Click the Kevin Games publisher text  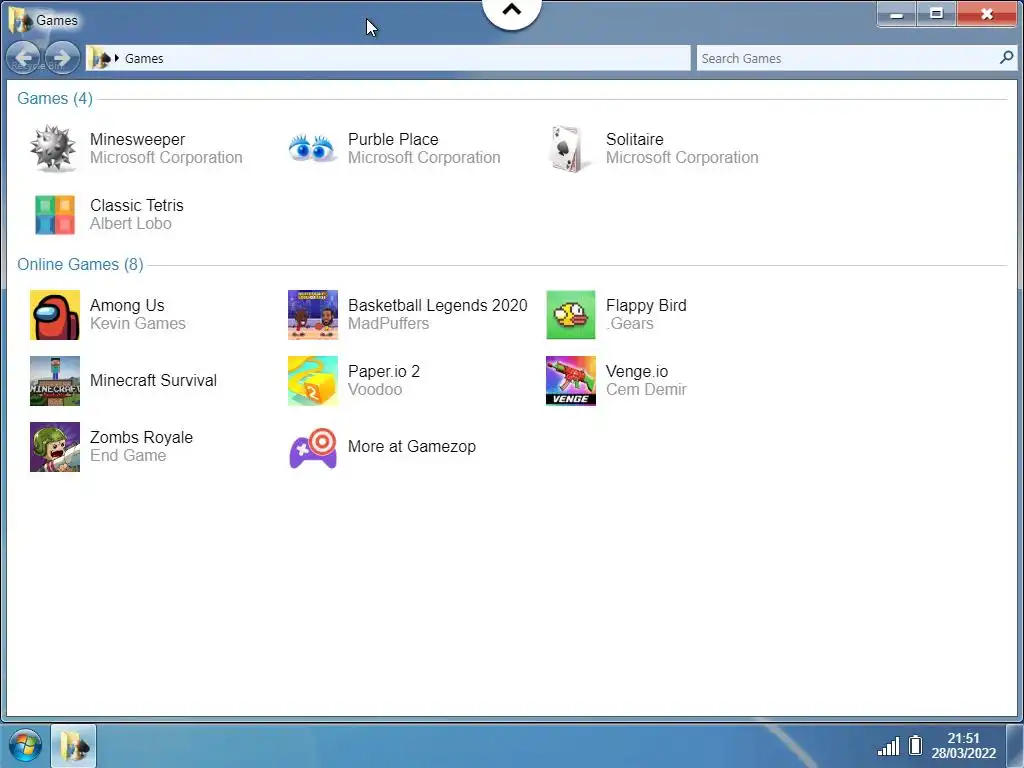coord(138,324)
